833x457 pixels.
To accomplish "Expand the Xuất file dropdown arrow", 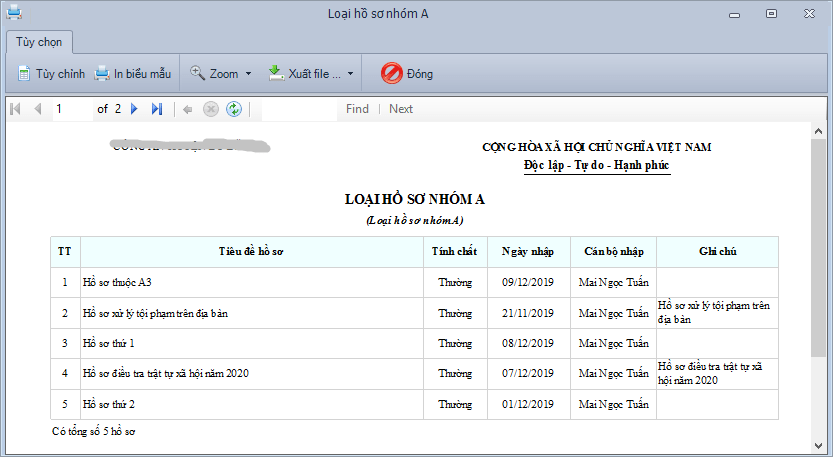I will [350, 74].
